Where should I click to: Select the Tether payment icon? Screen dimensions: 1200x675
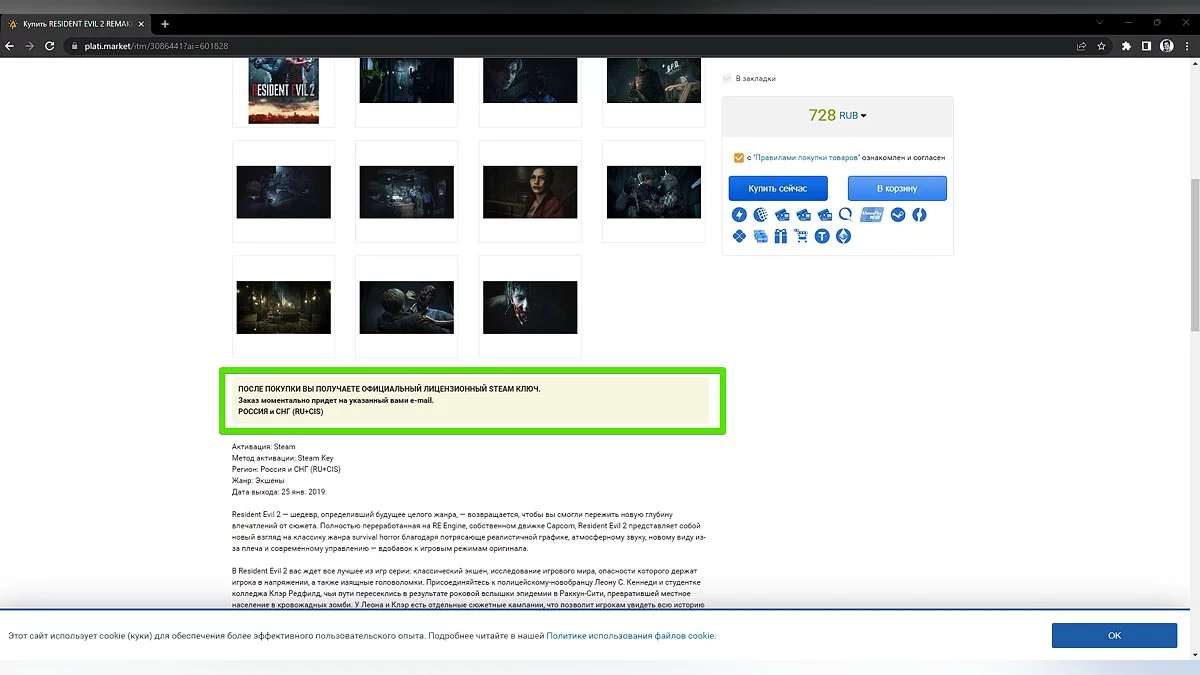822,237
